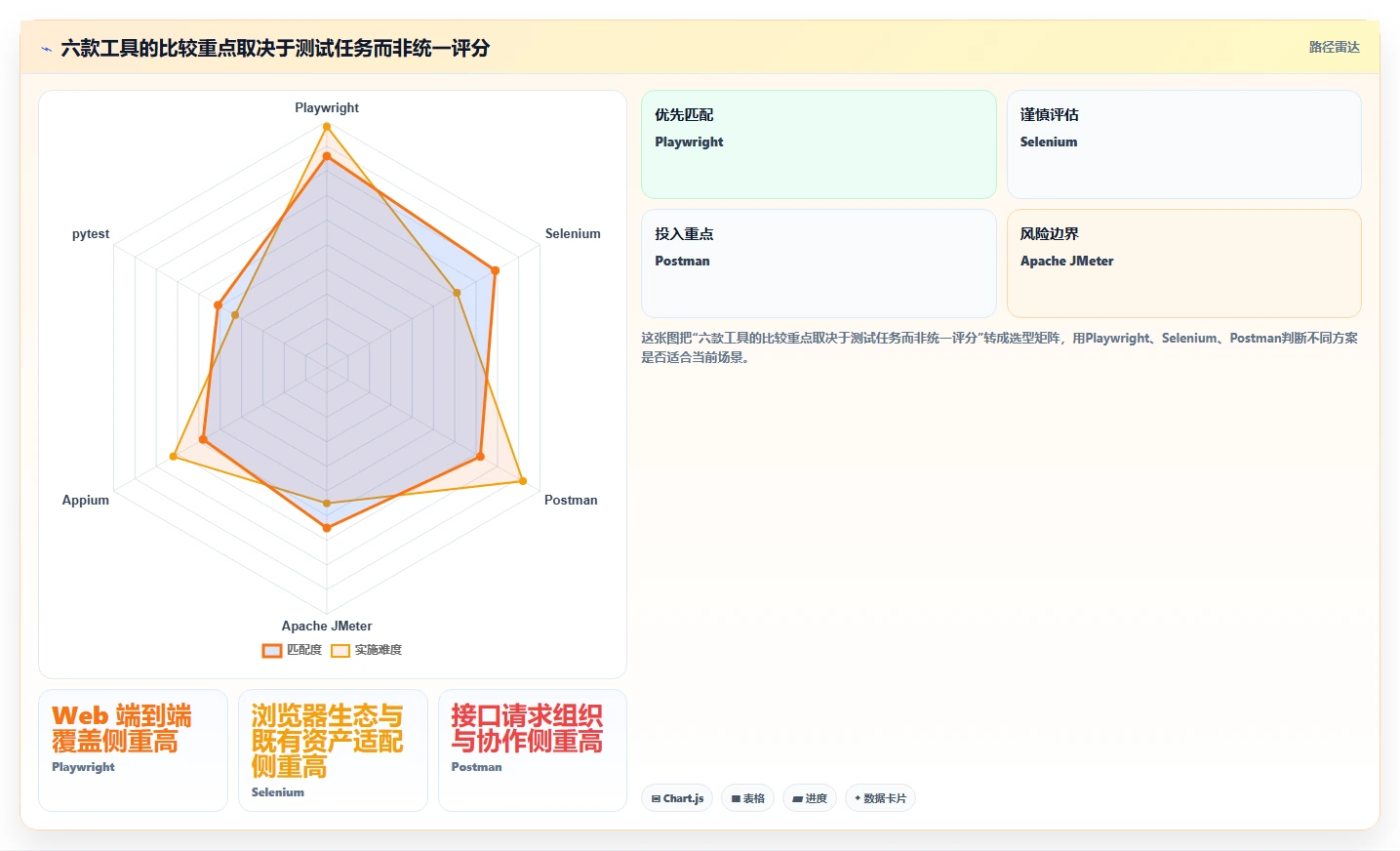
Task: Select the orange 匹配度 data point on the Playwright axis
Action: [327, 156]
